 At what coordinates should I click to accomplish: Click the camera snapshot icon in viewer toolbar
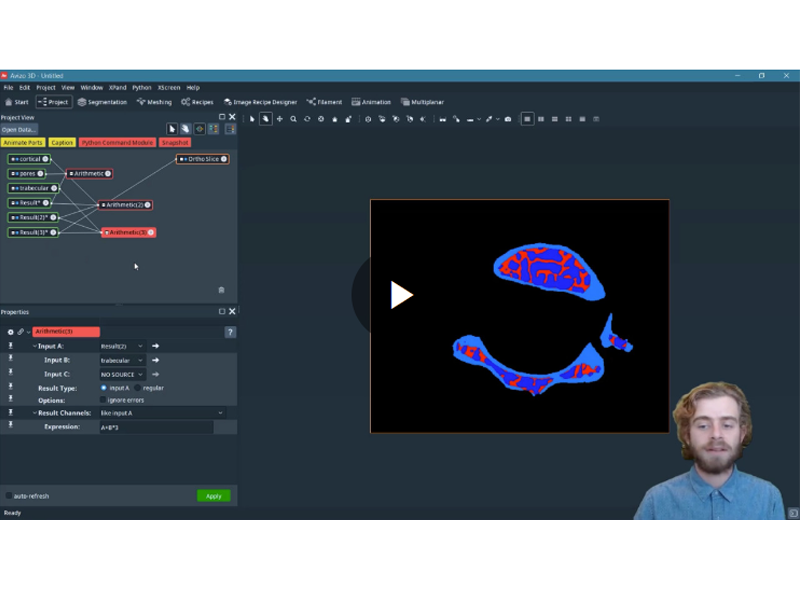[x=508, y=119]
